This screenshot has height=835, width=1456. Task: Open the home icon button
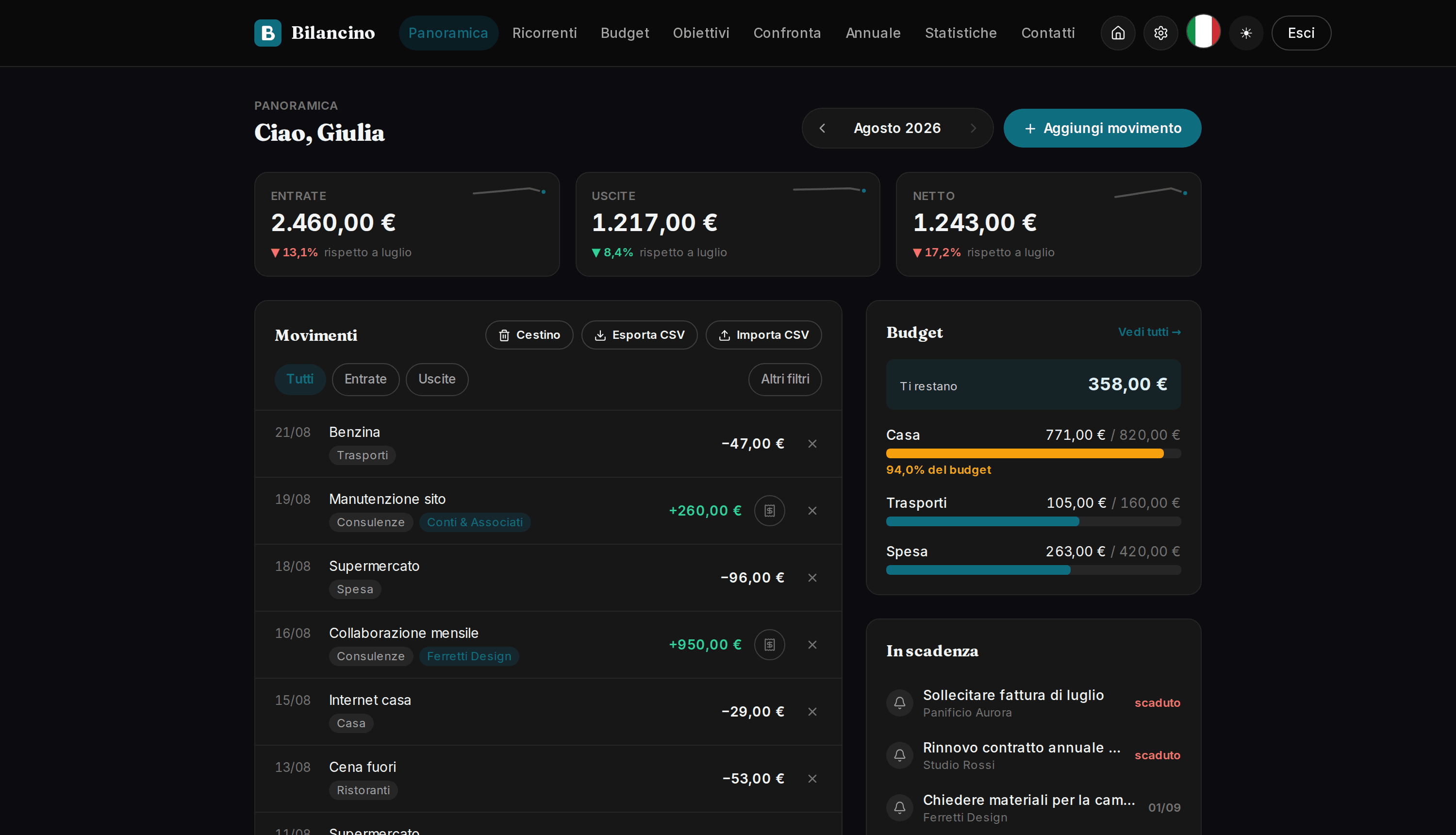point(1118,33)
